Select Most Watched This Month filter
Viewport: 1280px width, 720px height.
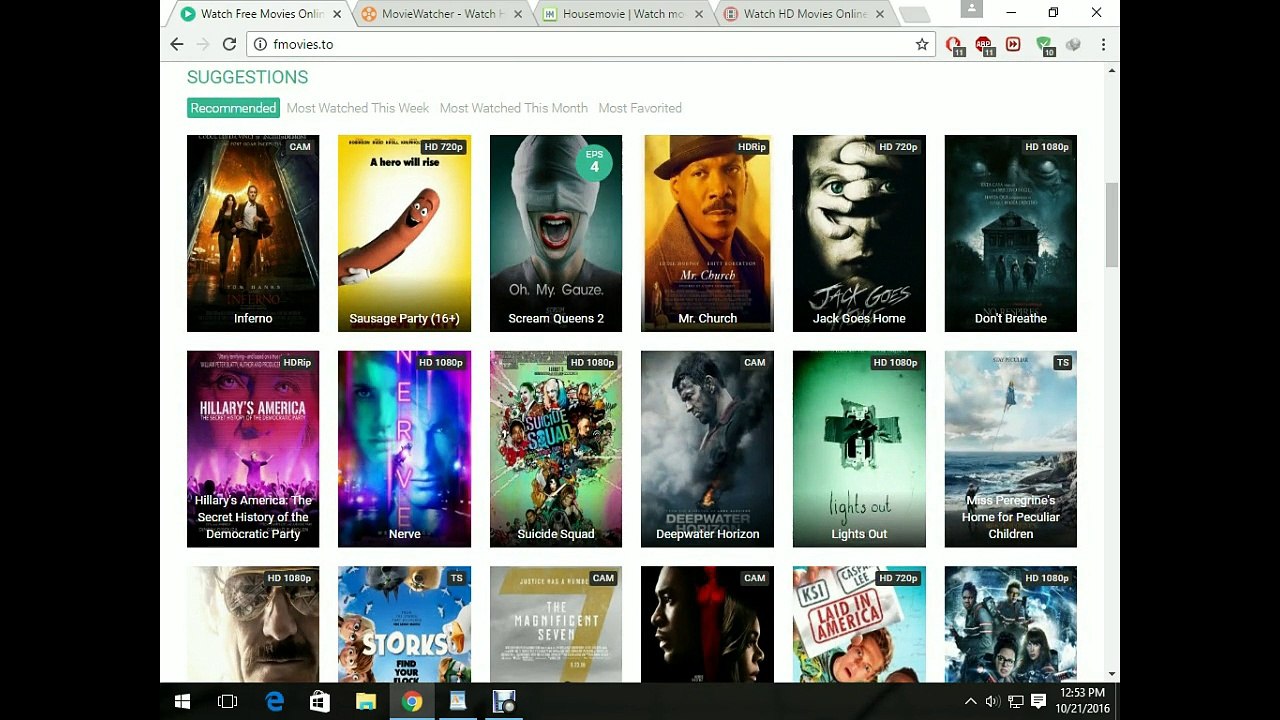pos(514,108)
